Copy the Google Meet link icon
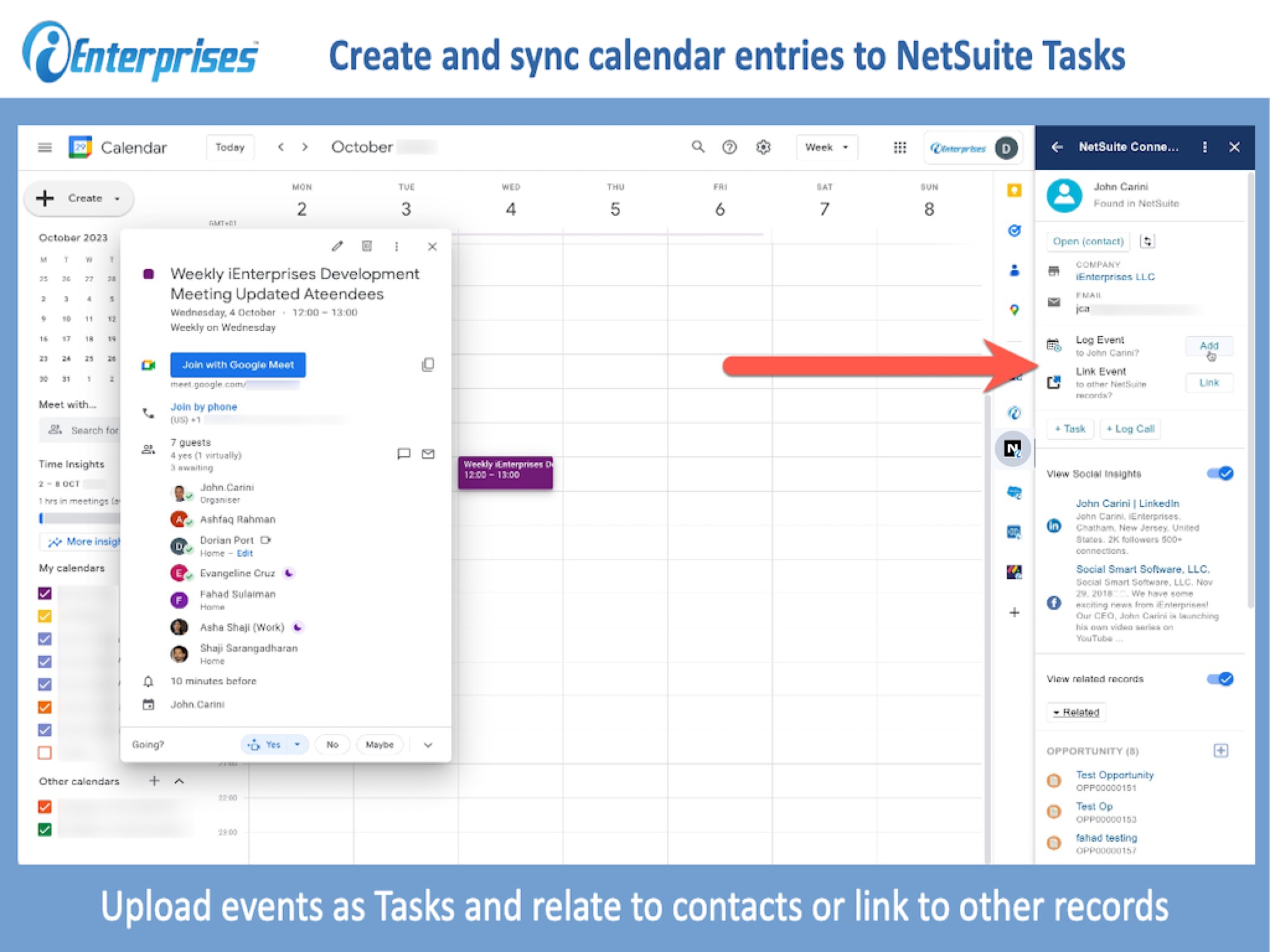Screen dimensions: 1270x952 point(428,364)
